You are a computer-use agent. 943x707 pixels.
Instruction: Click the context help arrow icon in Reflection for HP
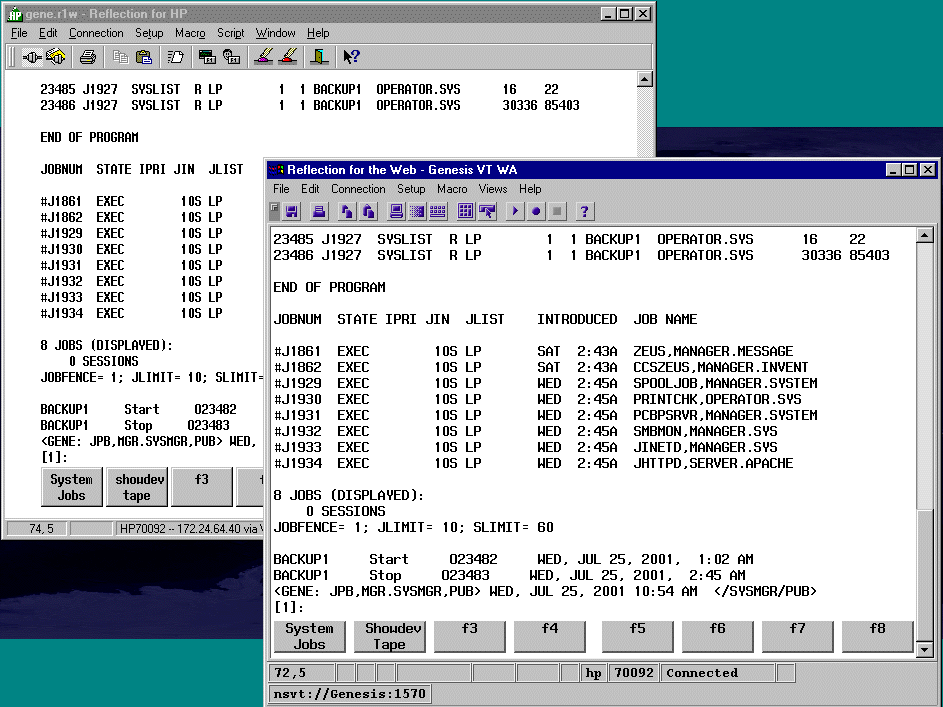[351, 57]
